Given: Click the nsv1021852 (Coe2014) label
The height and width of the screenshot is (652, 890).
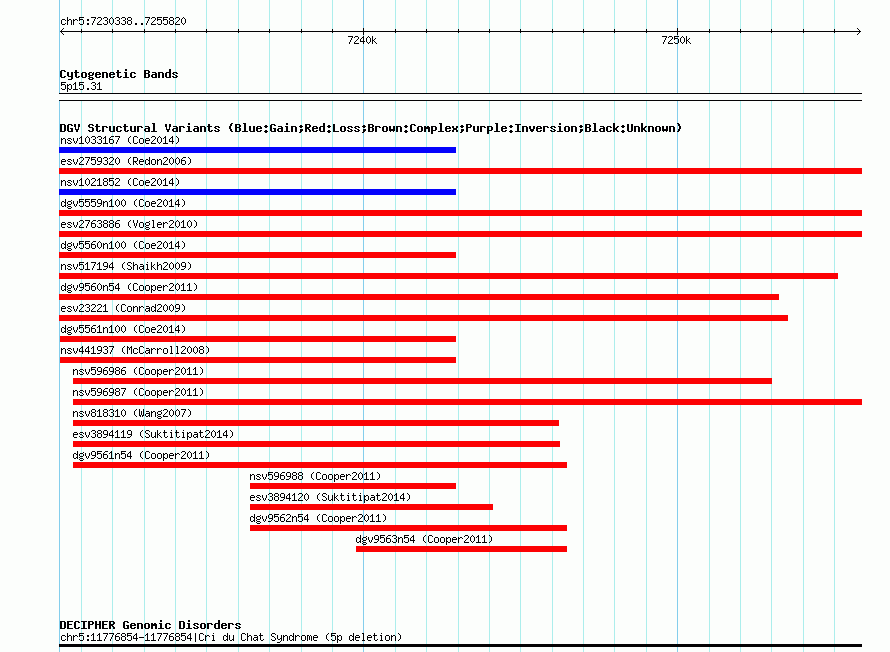Looking at the screenshot, I should 120,182.
